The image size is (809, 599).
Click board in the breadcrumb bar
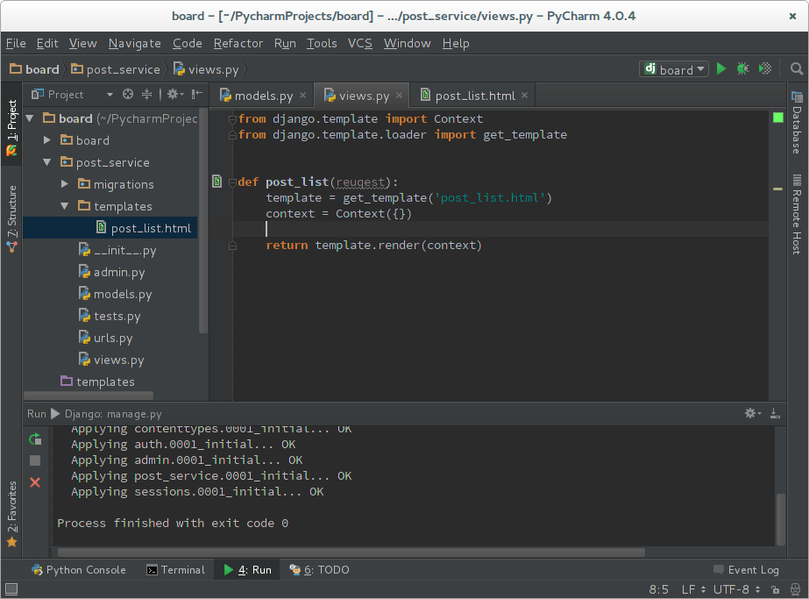35,69
